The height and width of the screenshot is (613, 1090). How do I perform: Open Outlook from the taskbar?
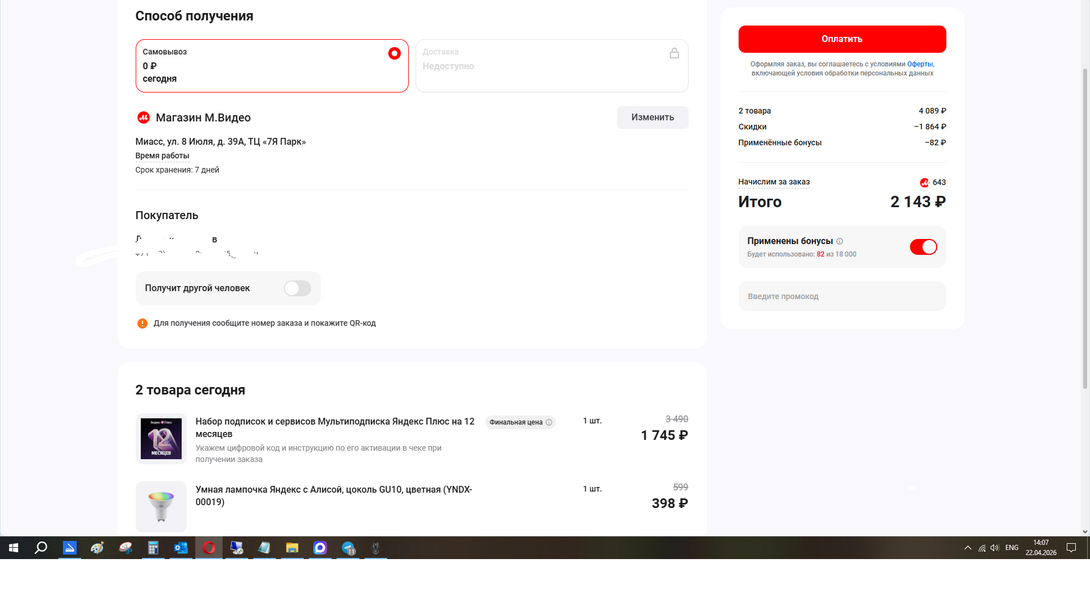[x=181, y=548]
